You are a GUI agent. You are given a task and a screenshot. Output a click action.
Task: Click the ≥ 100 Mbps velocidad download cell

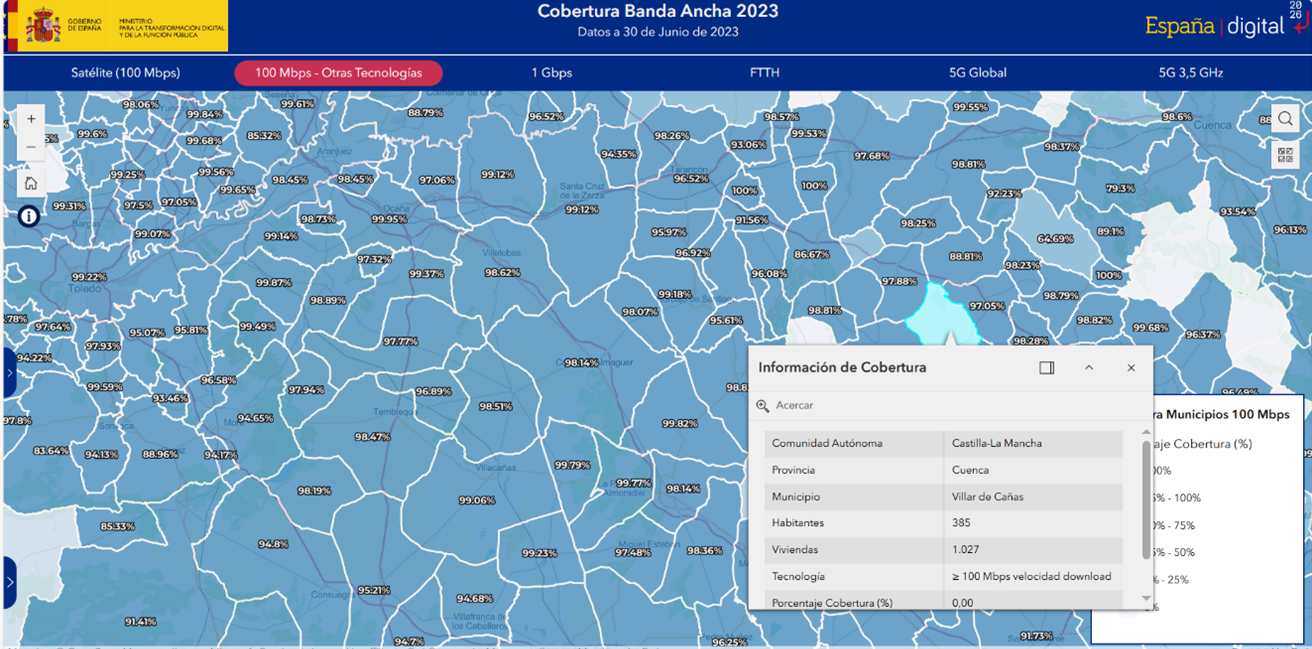coord(1033,576)
